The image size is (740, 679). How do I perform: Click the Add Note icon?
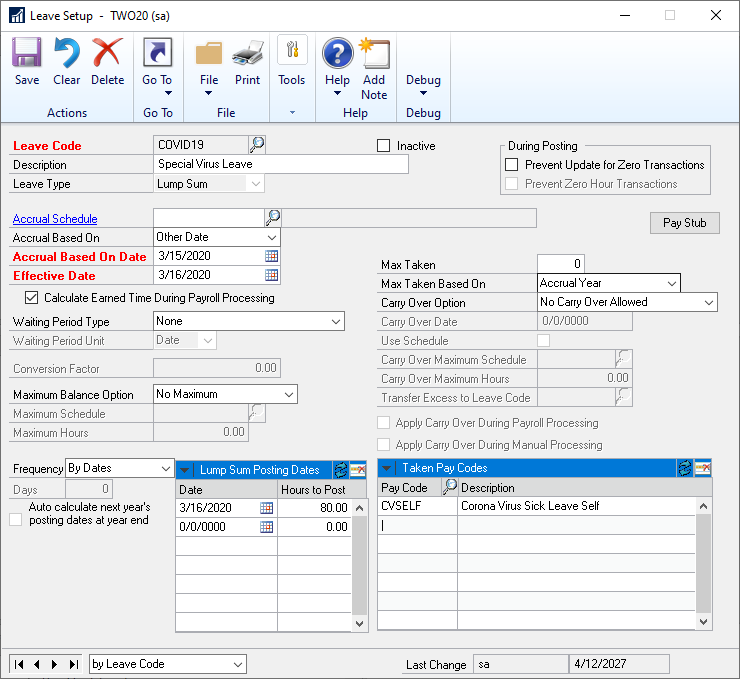374,53
